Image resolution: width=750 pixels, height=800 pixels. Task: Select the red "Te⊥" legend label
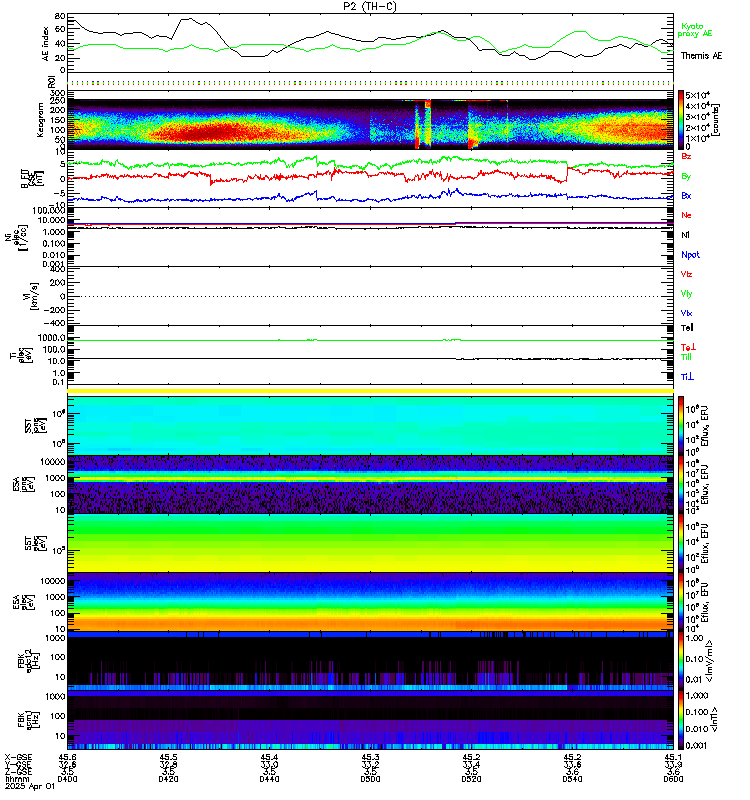coord(688,347)
